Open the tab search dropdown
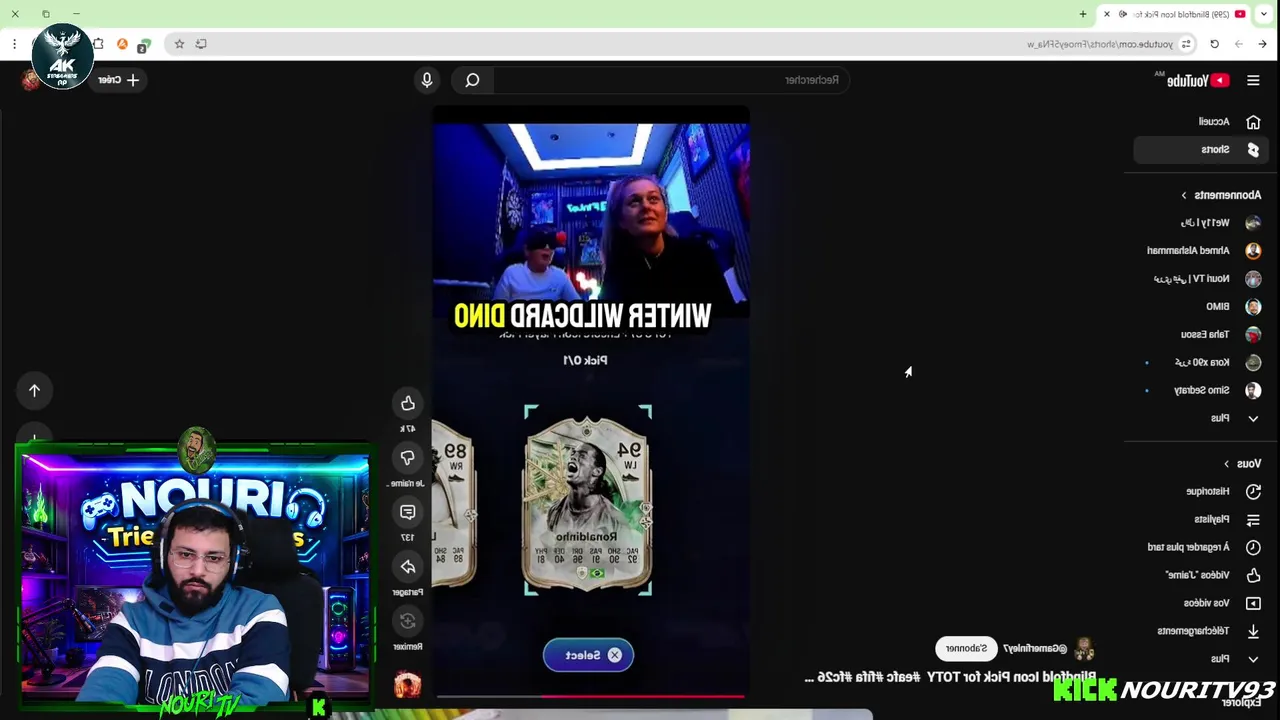The width and height of the screenshot is (1280, 720). (1265, 14)
